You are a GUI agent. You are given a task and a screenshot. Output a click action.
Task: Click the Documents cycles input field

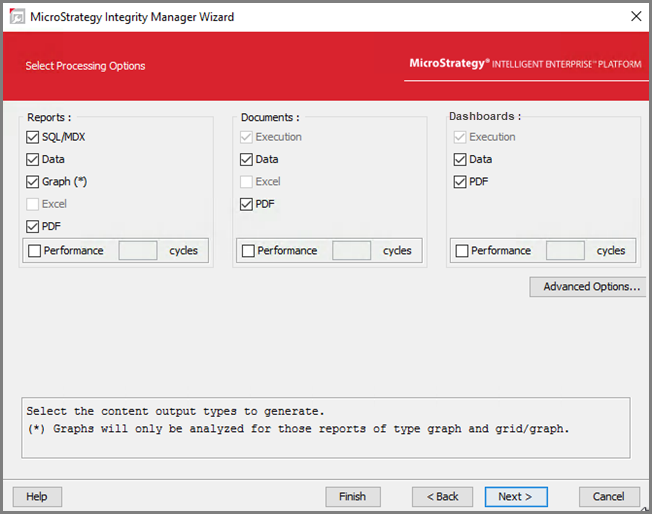coord(351,251)
